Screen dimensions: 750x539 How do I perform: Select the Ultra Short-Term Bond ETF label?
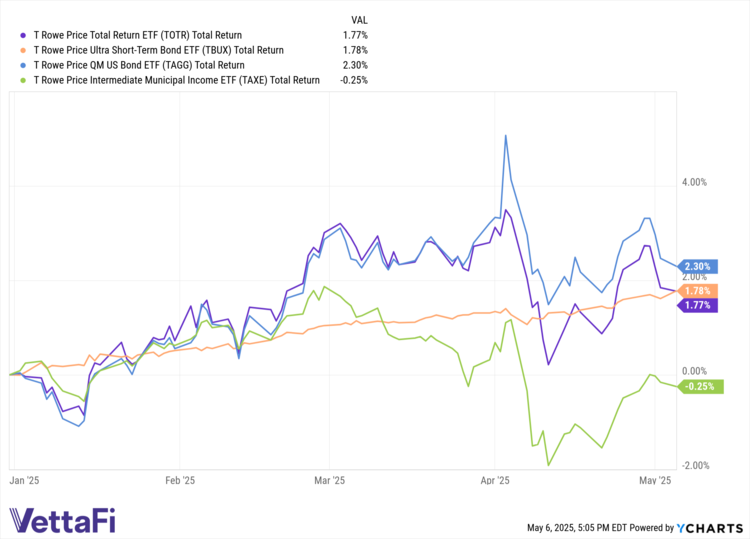click(x=159, y=49)
